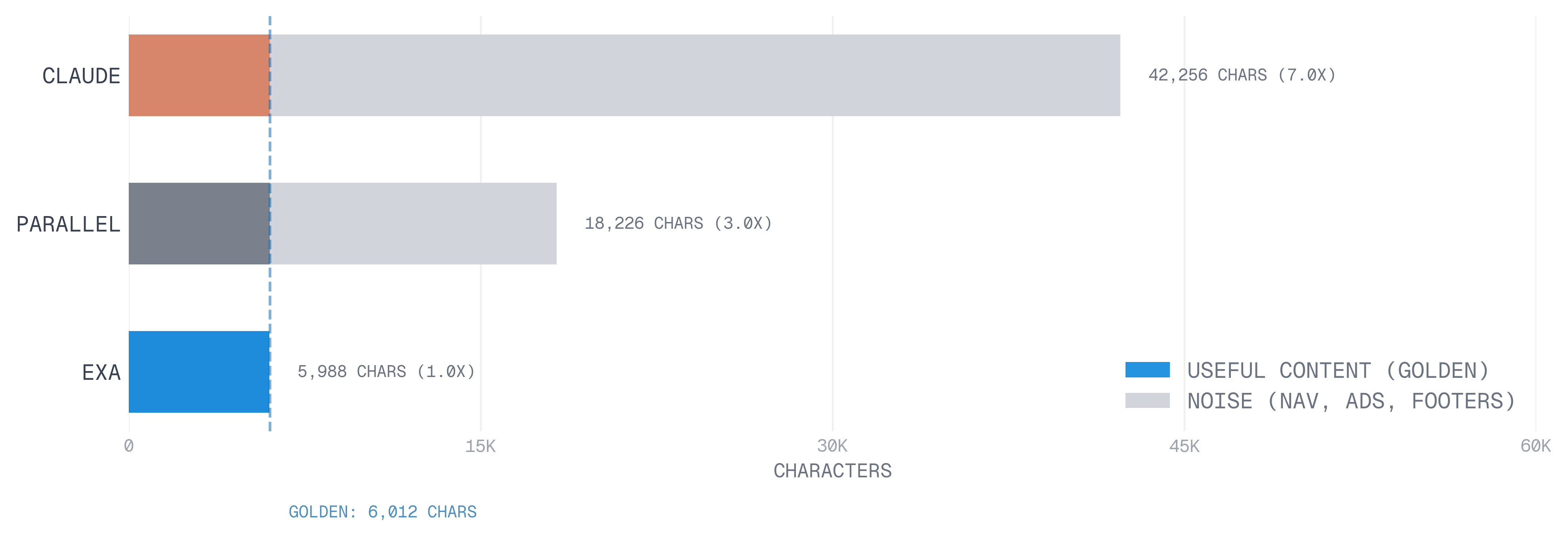Click the "5,988 CHARS (1.0X)" value label
1568x536 pixels.
click(x=386, y=371)
